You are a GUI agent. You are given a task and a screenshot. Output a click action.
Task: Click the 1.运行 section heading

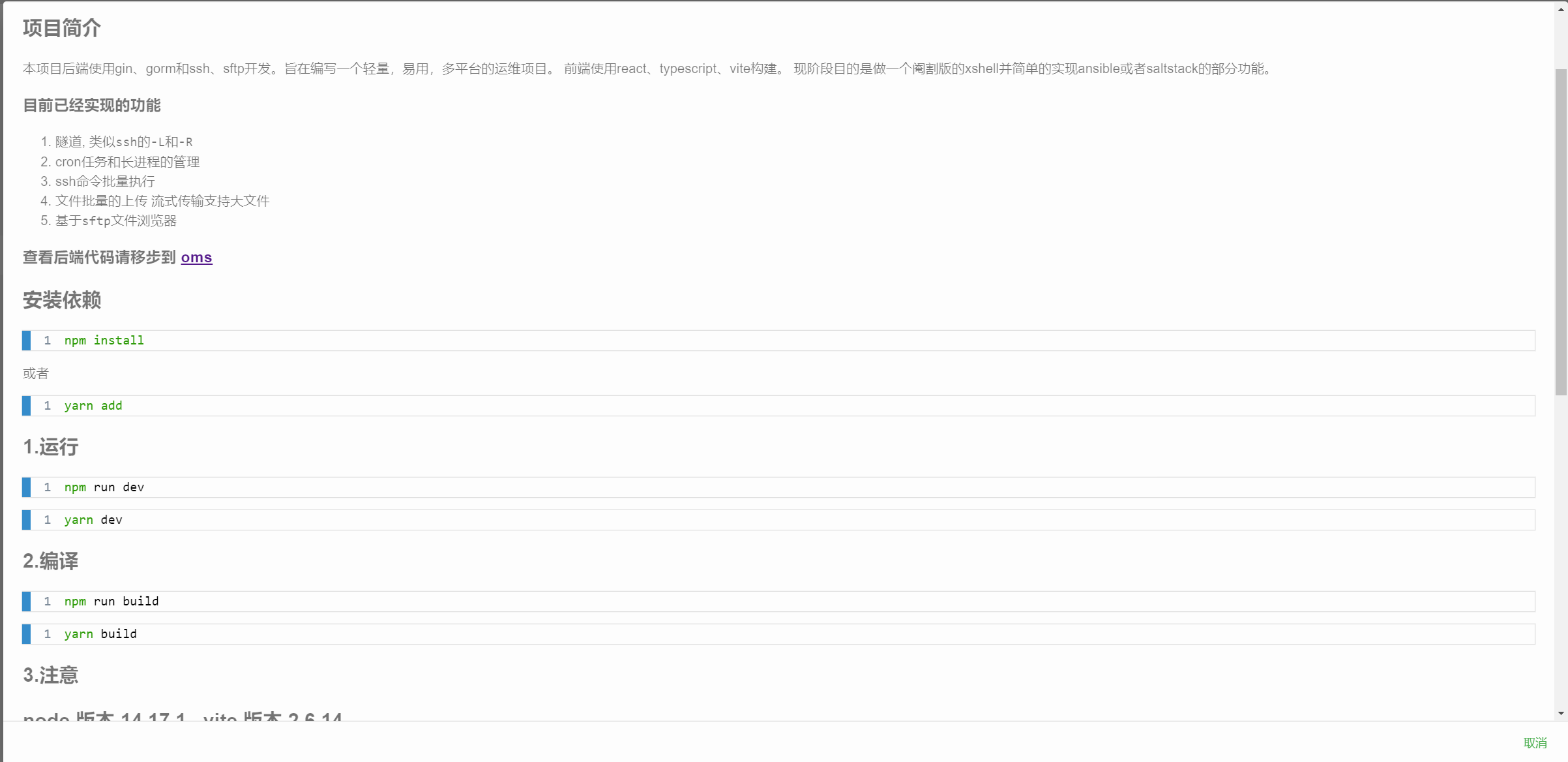coord(50,448)
